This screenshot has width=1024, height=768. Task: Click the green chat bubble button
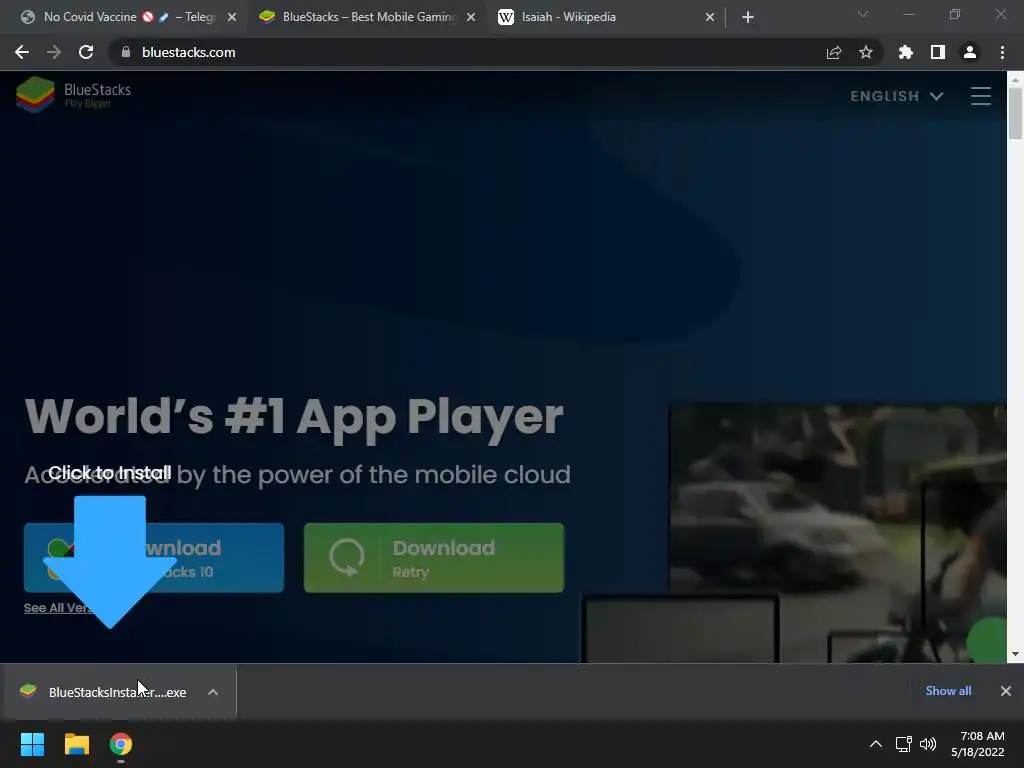(x=987, y=640)
